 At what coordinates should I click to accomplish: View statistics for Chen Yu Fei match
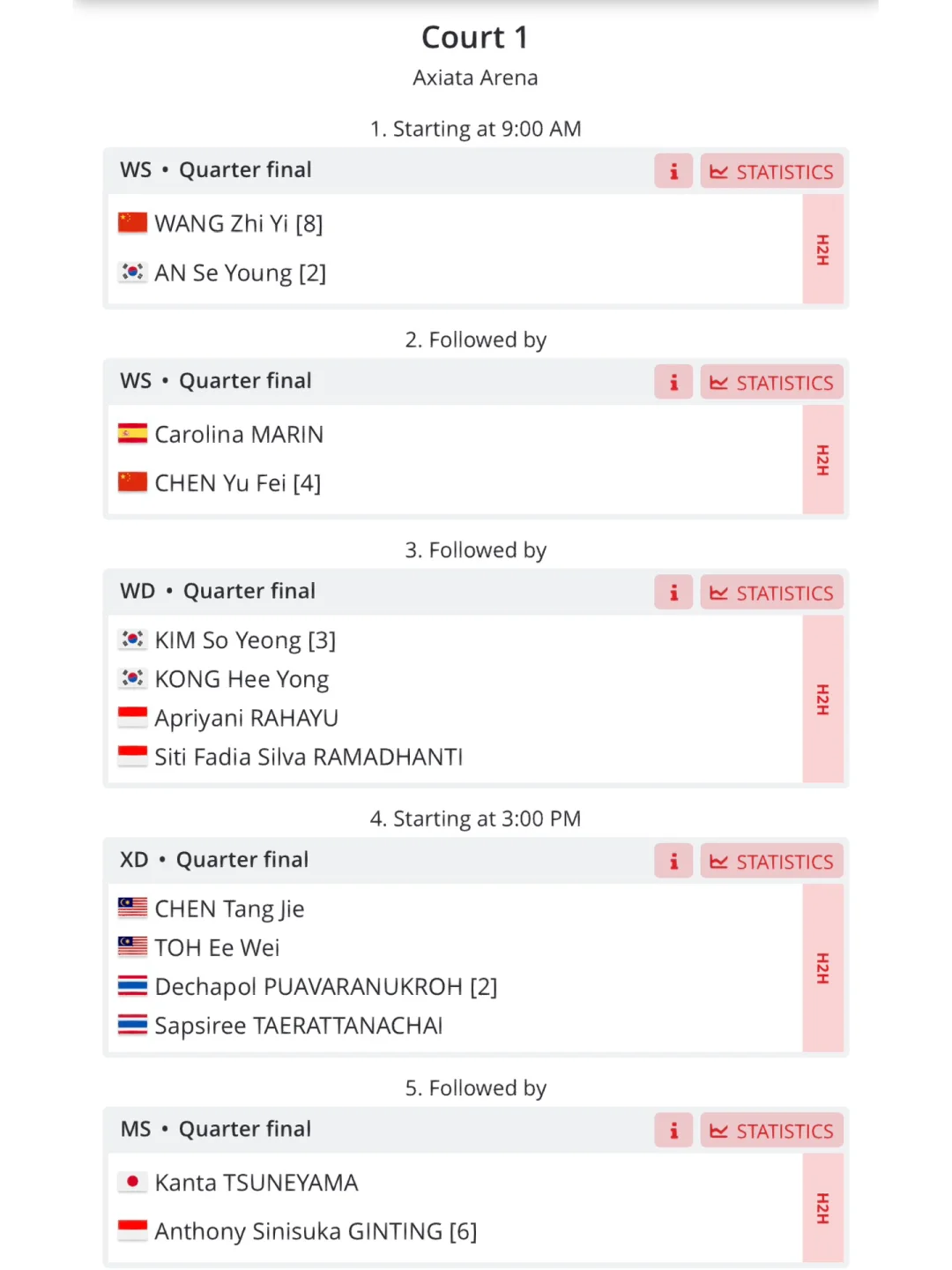(x=772, y=382)
